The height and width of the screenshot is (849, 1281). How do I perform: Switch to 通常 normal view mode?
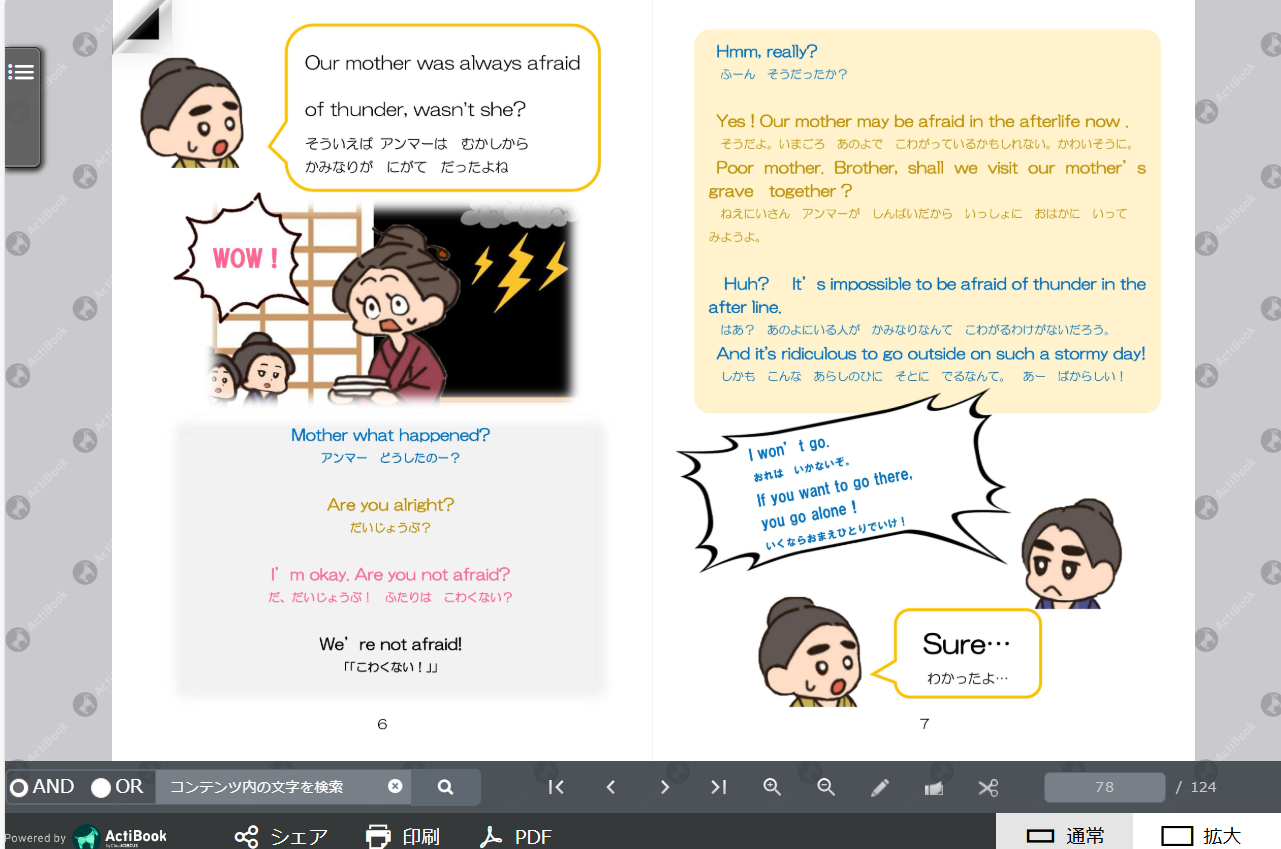[1064, 835]
